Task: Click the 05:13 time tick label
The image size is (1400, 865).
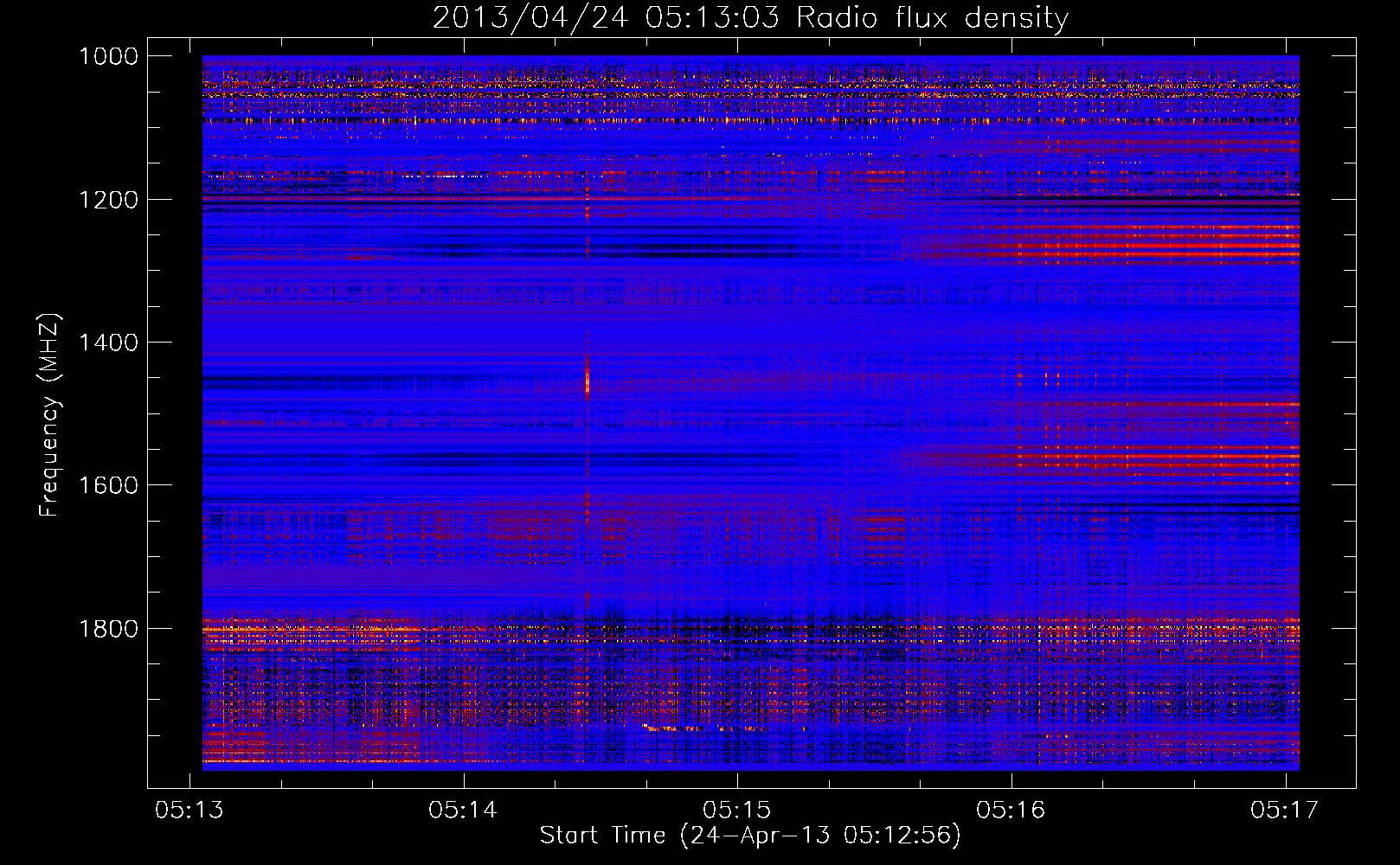Action: [189, 810]
